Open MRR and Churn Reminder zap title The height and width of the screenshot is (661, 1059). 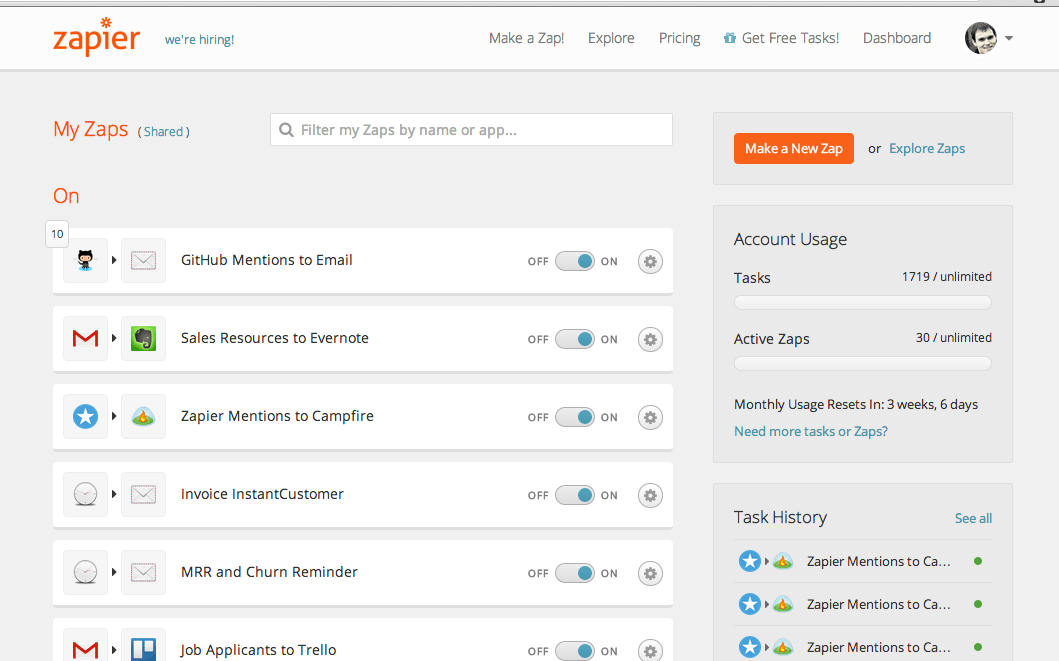pyautogui.click(x=269, y=572)
